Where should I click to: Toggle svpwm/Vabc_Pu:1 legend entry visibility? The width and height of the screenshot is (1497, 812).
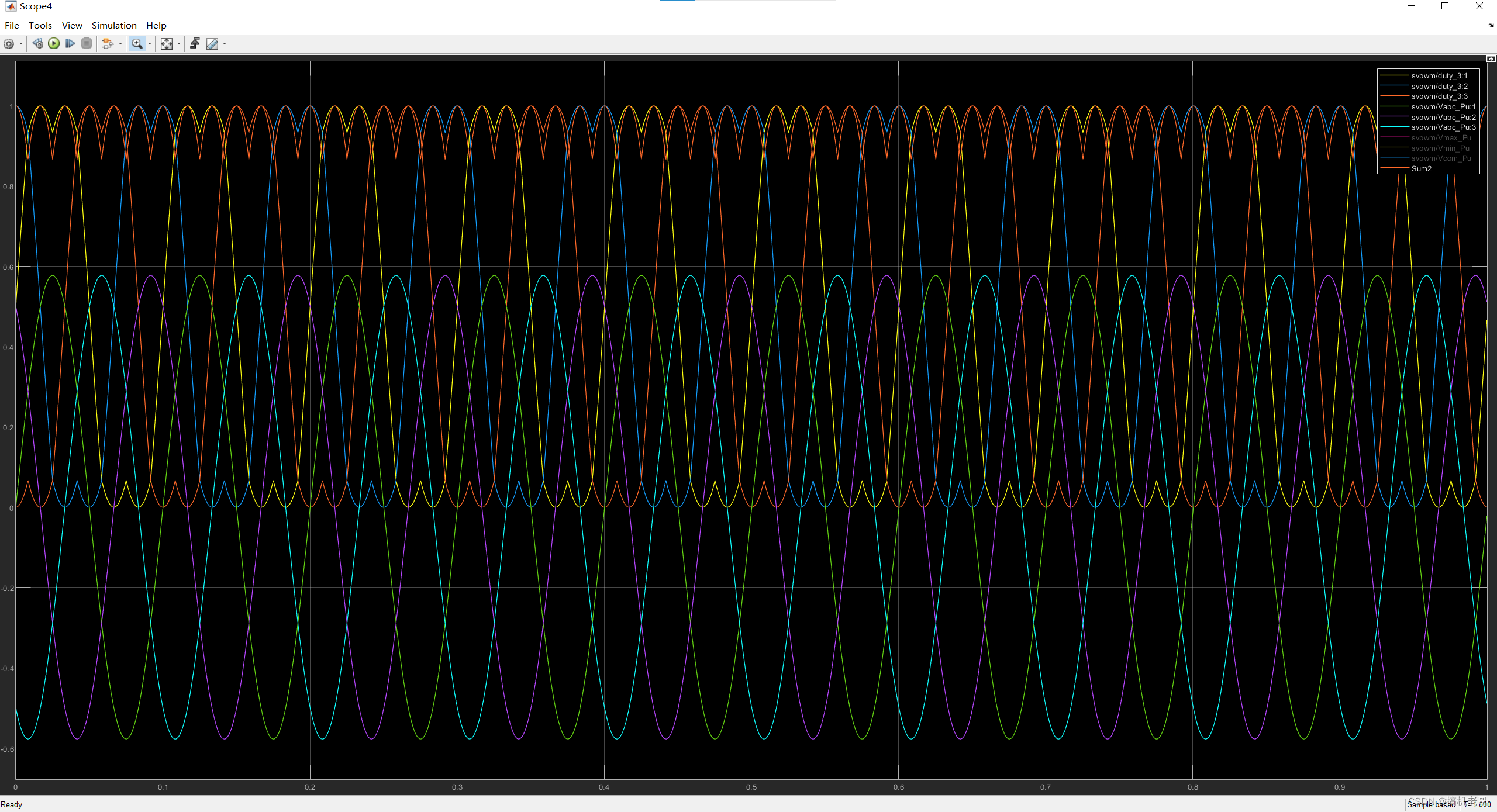1428,106
